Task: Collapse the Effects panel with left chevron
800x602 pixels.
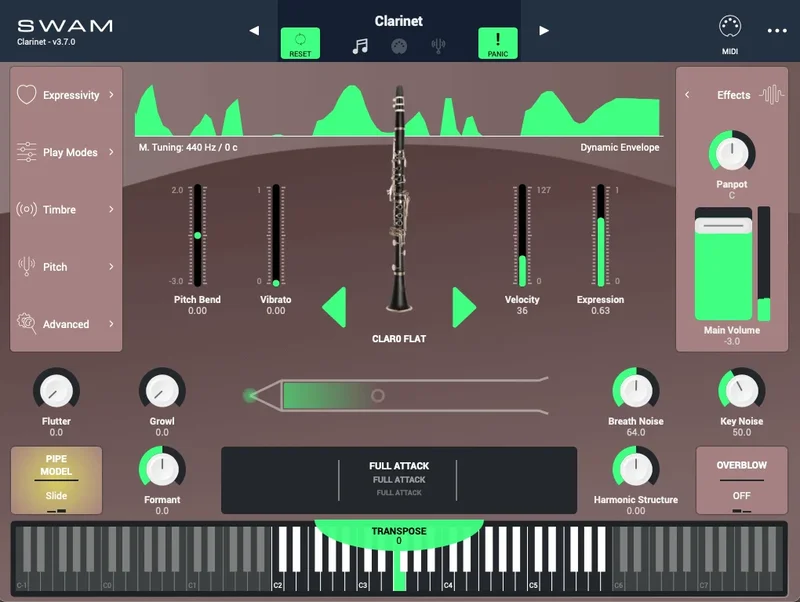Action: 687,94
